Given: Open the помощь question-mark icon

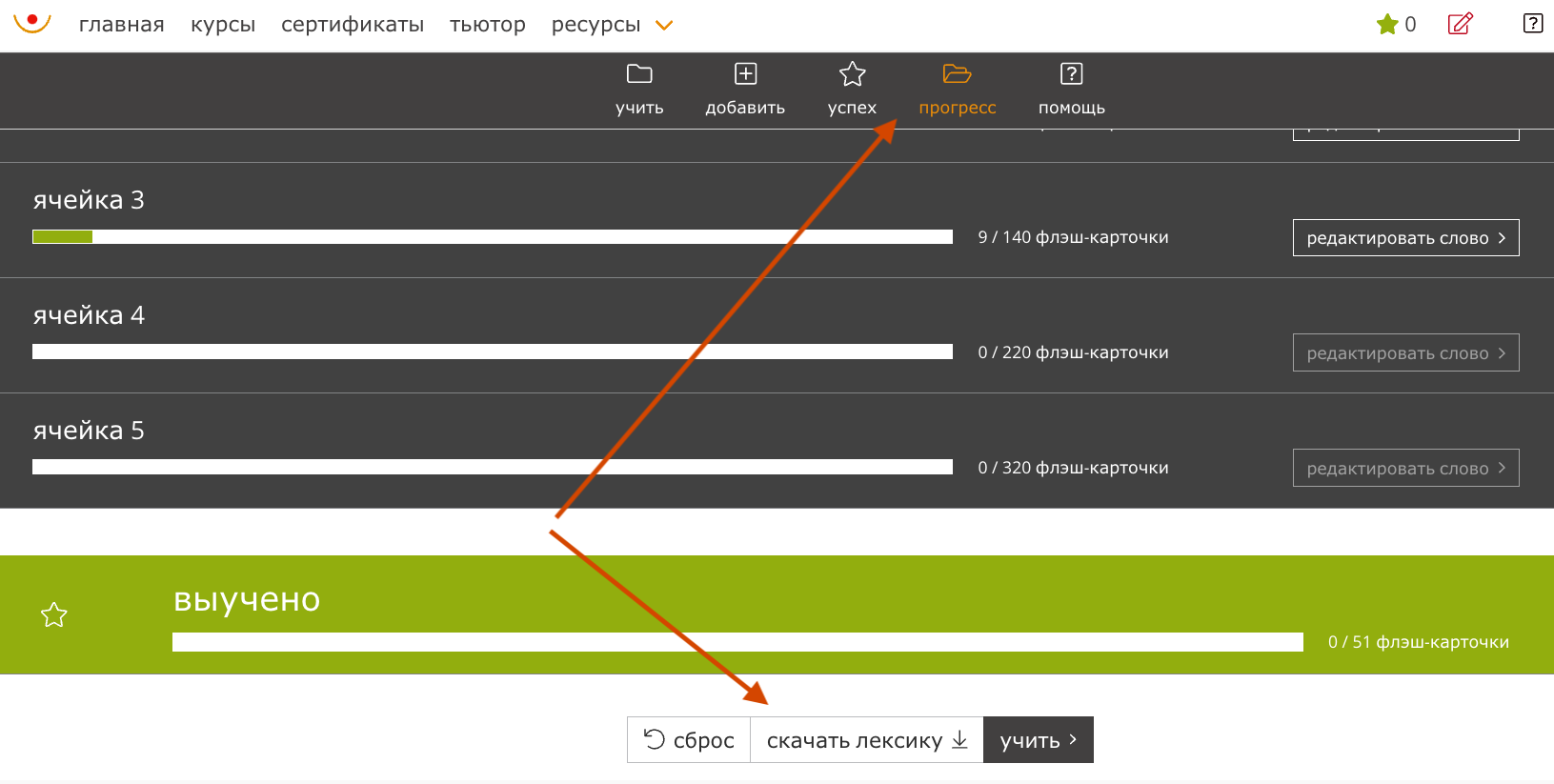Looking at the screenshot, I should 1071,73.
